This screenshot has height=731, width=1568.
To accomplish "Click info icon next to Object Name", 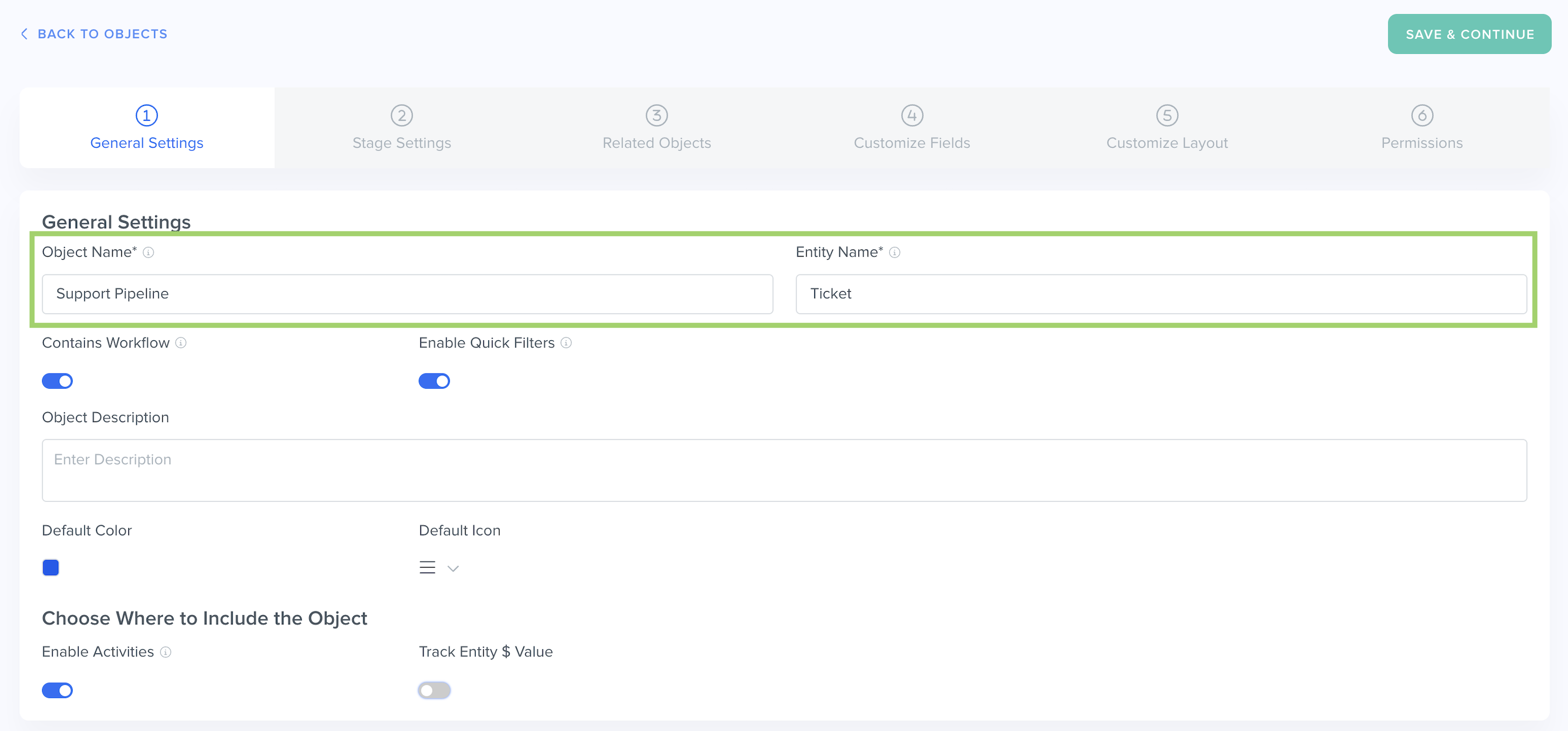I will pyautogui.click(x=149, y=252).
